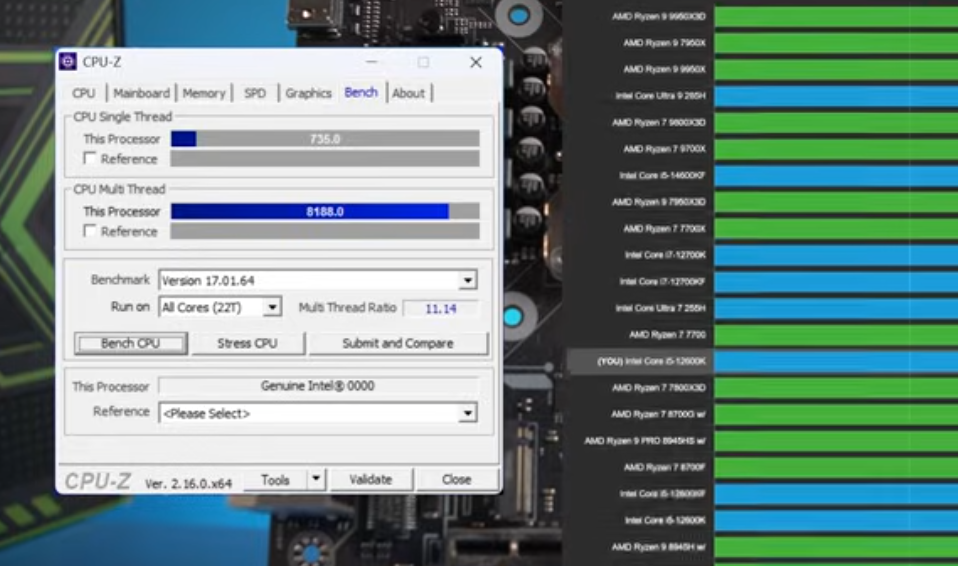The image size is (958, 566).
Task: Open the Mainboard tab
Action: (x=141, y=94)
